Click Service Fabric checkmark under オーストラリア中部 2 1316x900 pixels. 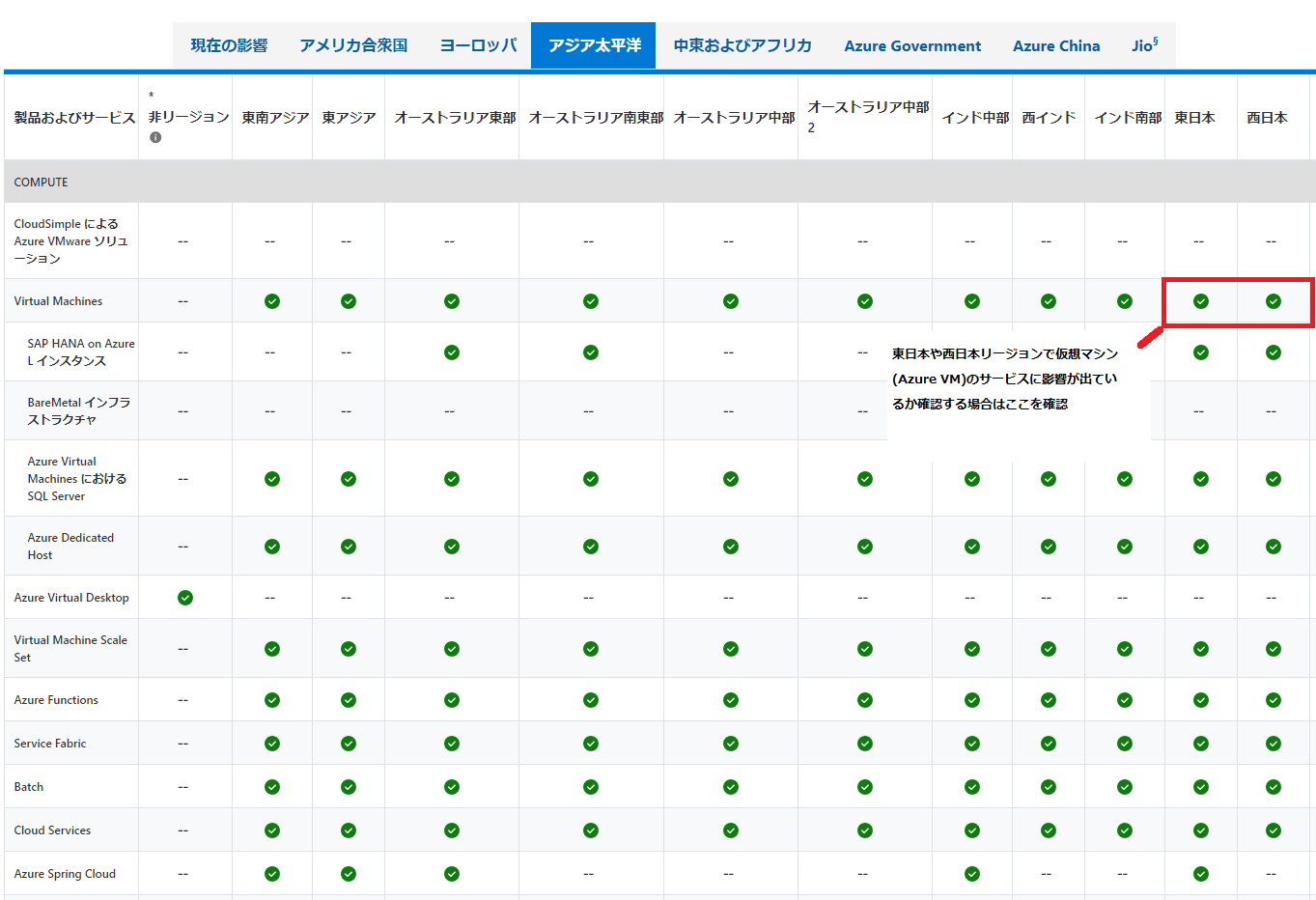tap(865, 744)
